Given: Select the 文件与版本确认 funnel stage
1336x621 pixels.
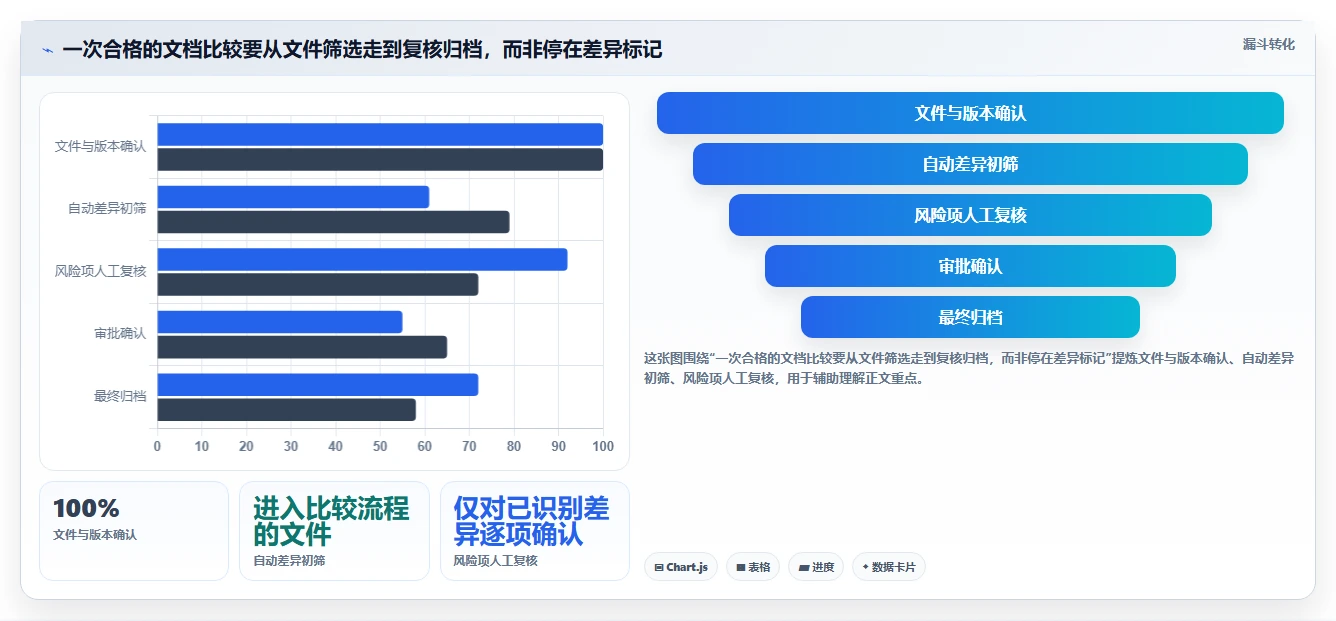Looking at the screenshot, I should 970,113.
